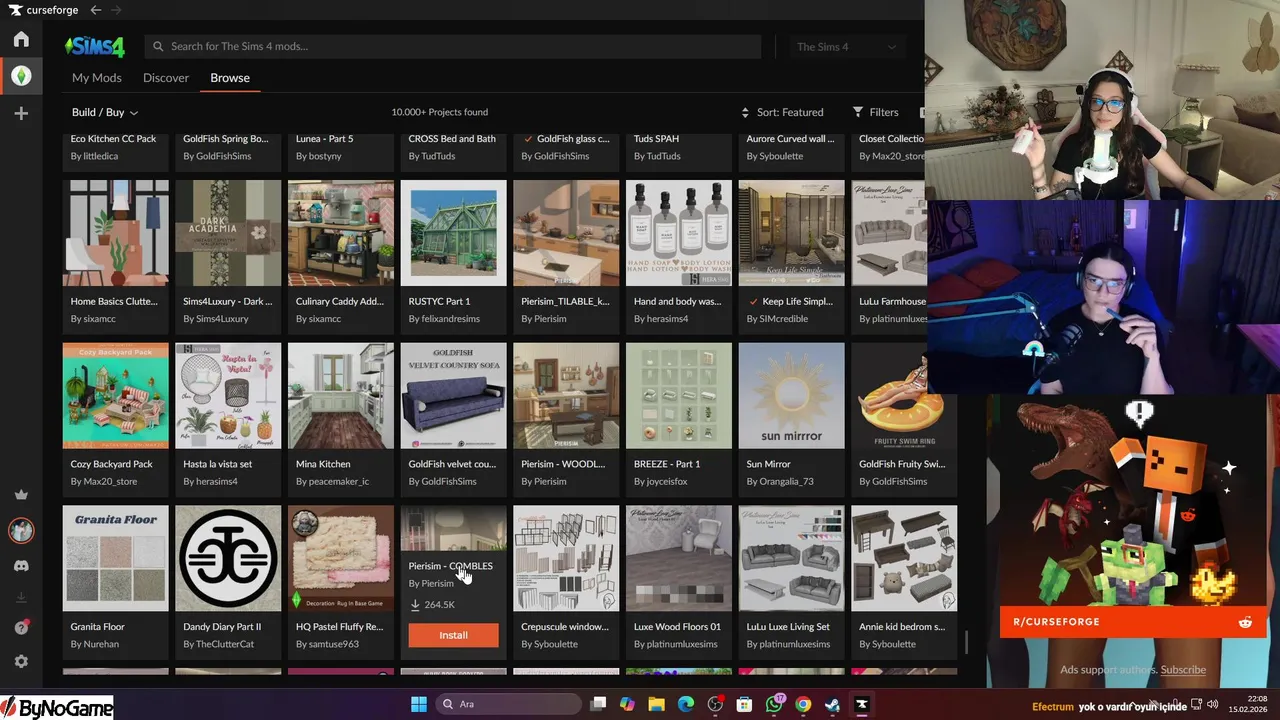Open File Explorer from the taskbar
The width and height of the screenshot is (1280, 720).
pos(657,704)
